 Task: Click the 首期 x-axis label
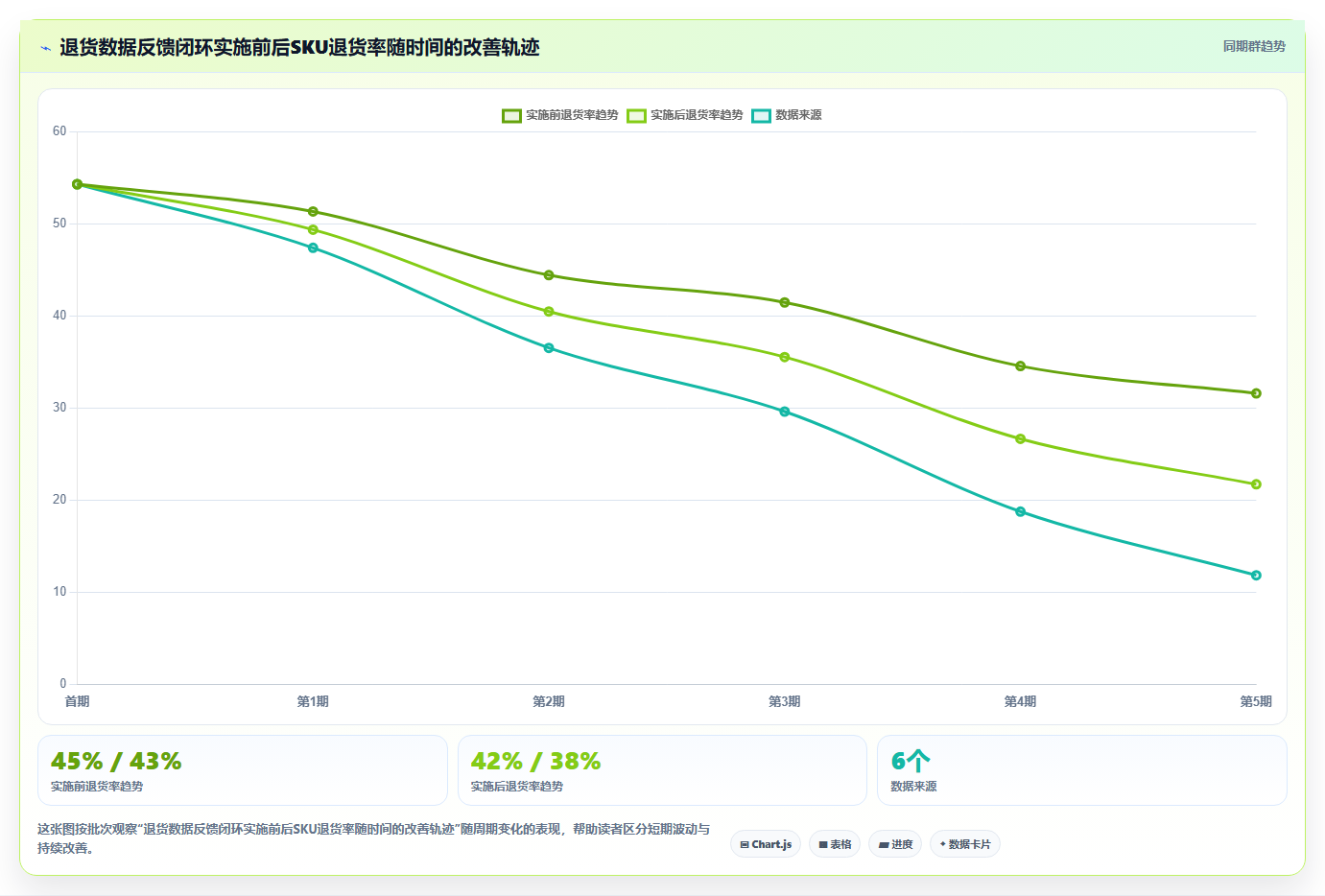(78, 701)
